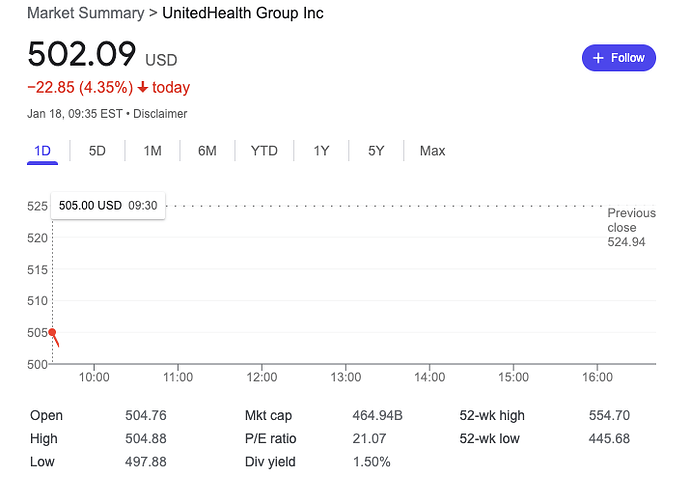This screenshot has height=477, width=690.
Task: Switch to the 5D chart tab
Action: pyautogui.click(x=97, y=151)
